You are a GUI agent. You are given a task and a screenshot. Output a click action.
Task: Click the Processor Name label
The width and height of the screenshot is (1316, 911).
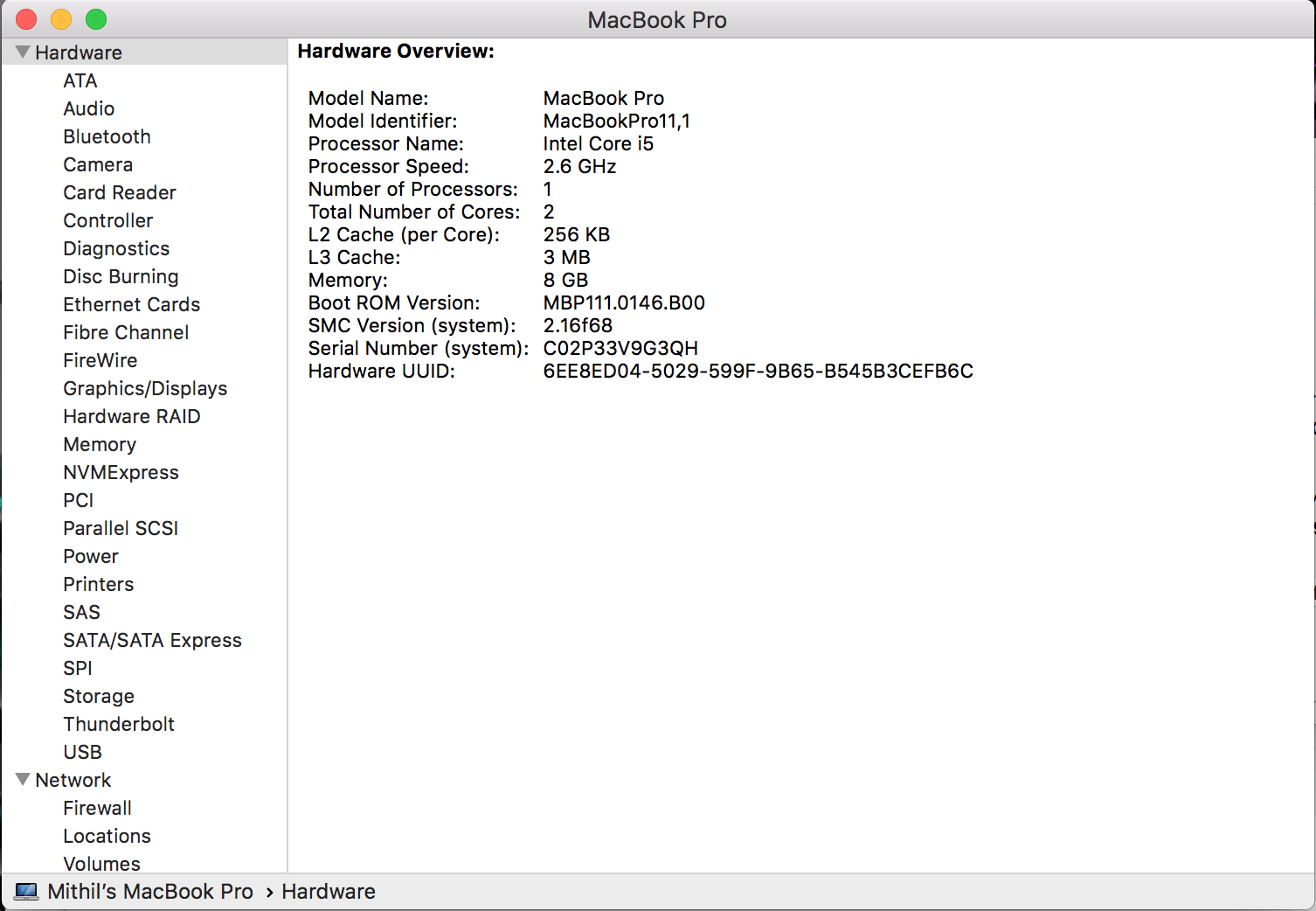pos(386,143)
